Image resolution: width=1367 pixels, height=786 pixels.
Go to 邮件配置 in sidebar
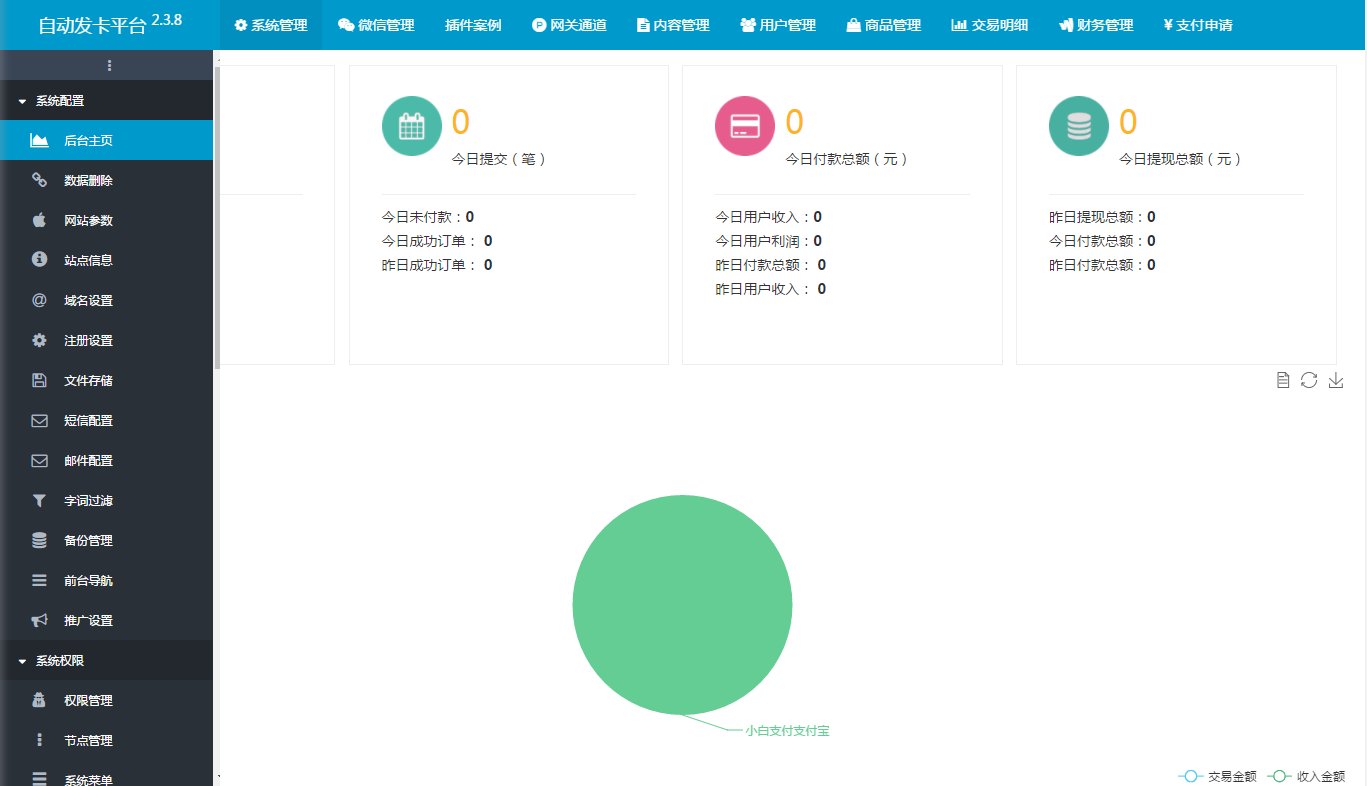tap(106, 460)
